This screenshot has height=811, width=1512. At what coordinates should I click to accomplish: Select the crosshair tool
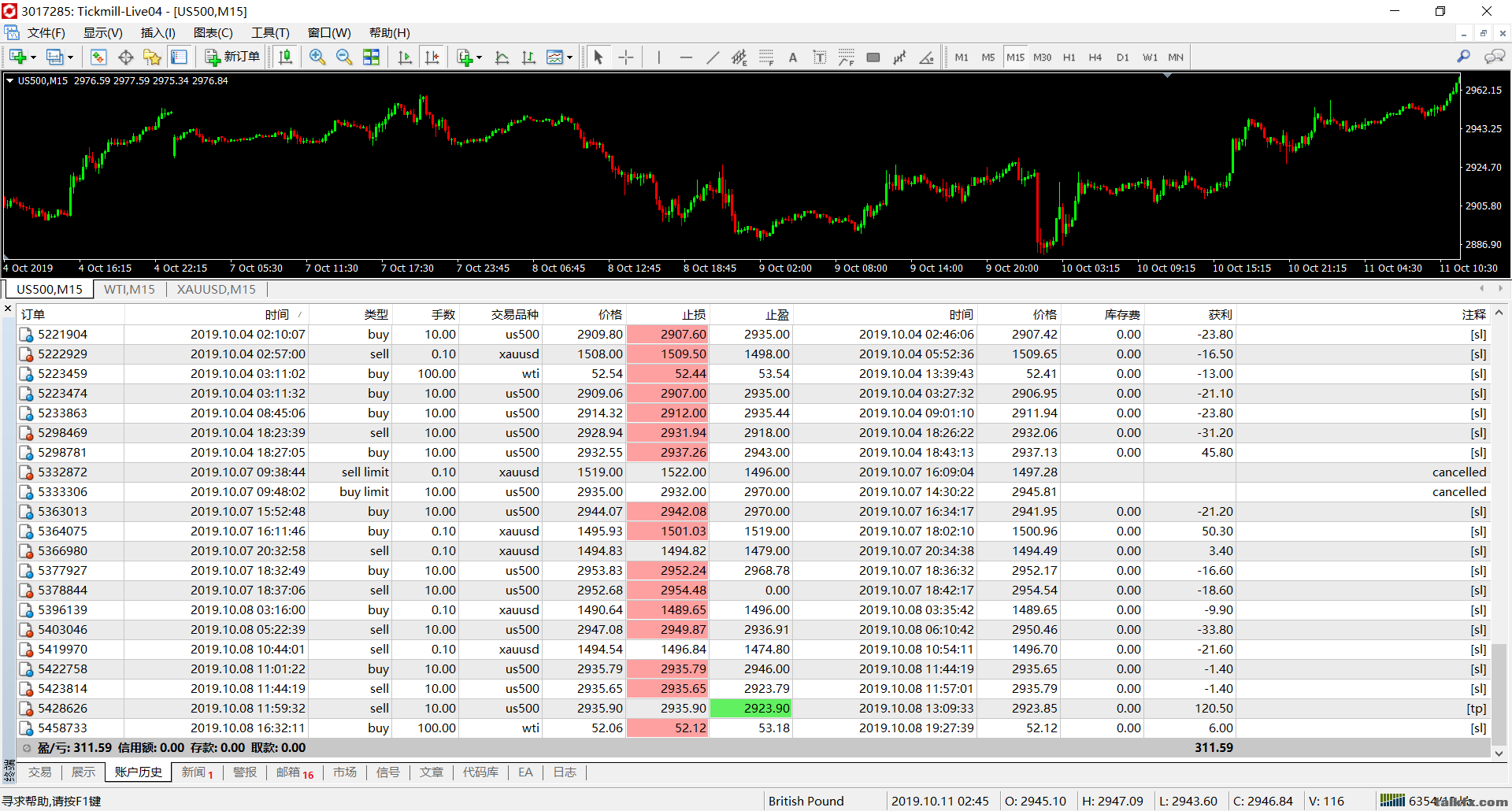point(626,57)
